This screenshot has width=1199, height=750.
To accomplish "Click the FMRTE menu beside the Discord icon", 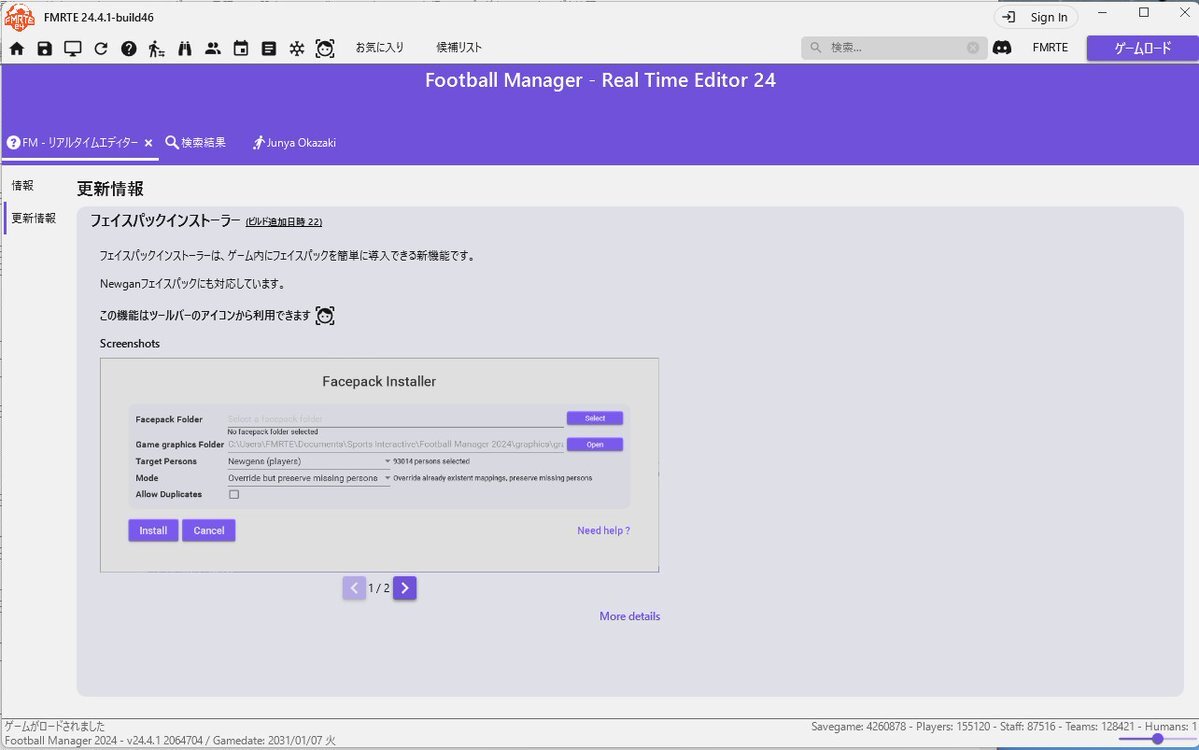I will click(x=1050, y=47).
